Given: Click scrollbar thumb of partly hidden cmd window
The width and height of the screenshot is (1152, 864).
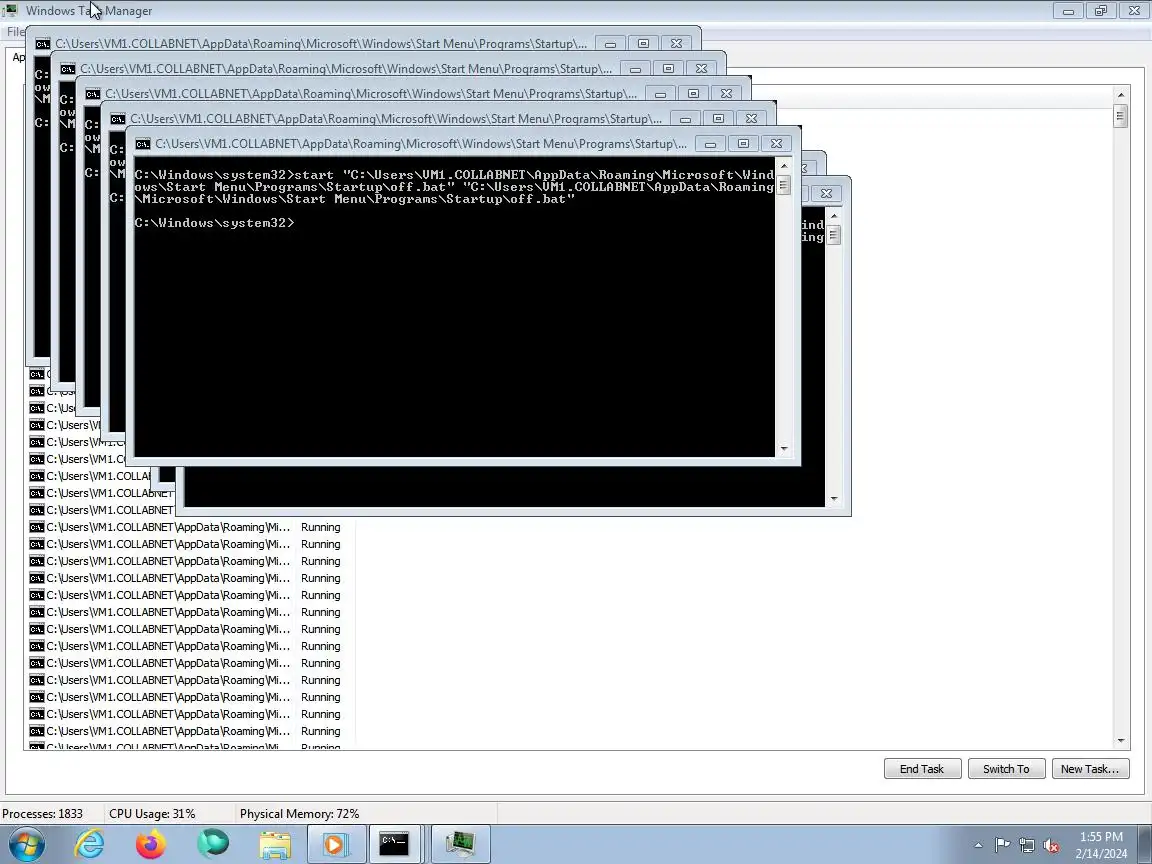Looking at the screenshot, I should (x=833, y=234).
